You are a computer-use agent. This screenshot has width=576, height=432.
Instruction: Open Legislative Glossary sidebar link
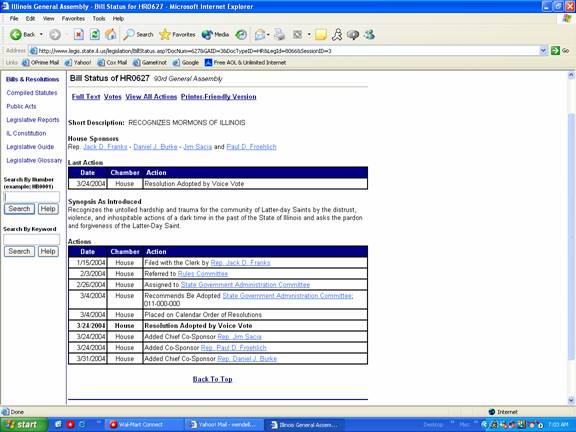[x=34, y=161]
